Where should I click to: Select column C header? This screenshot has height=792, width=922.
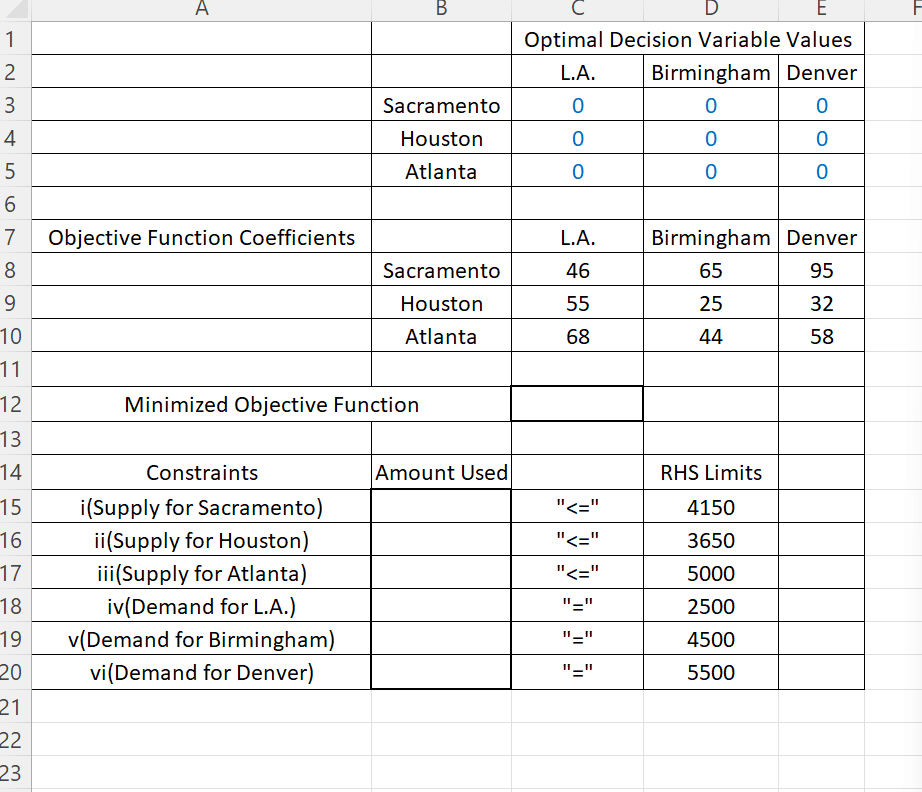coord(576,9)
